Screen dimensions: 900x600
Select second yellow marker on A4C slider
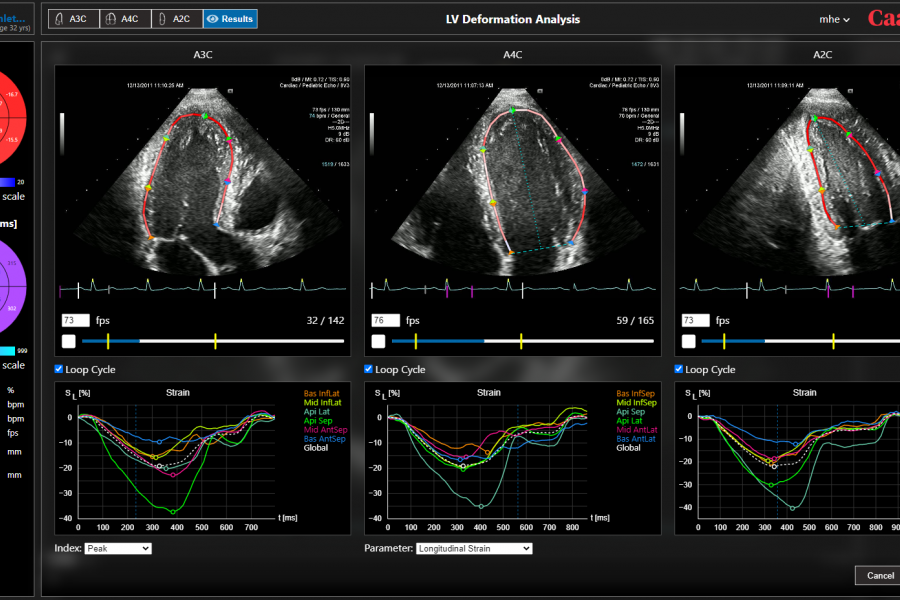click(521, 341)
